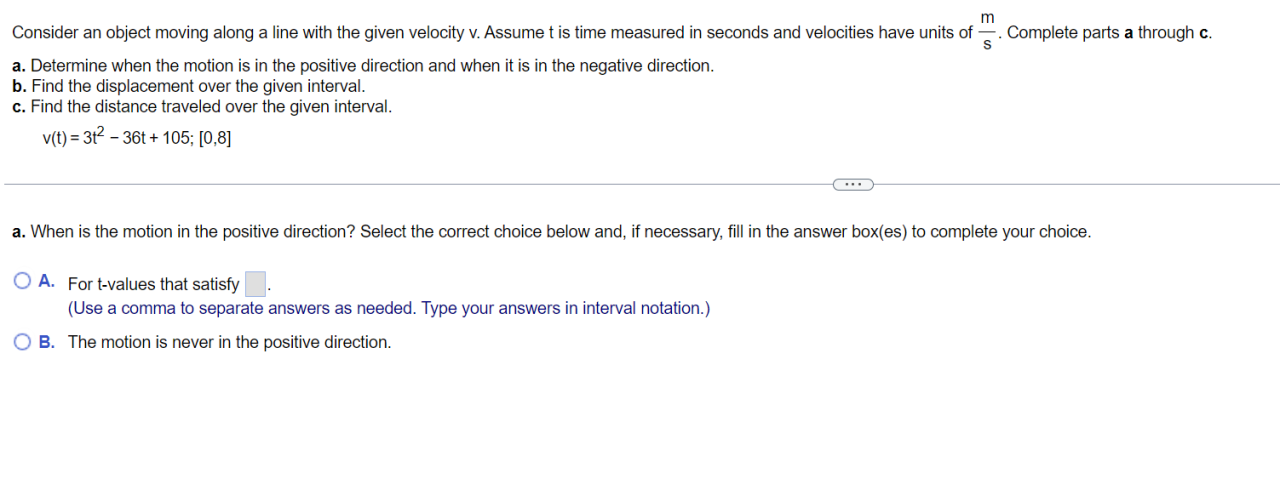Screen dimensions: 1280x479
Task: Click the m/s units fraction
Action: (988, 33)
